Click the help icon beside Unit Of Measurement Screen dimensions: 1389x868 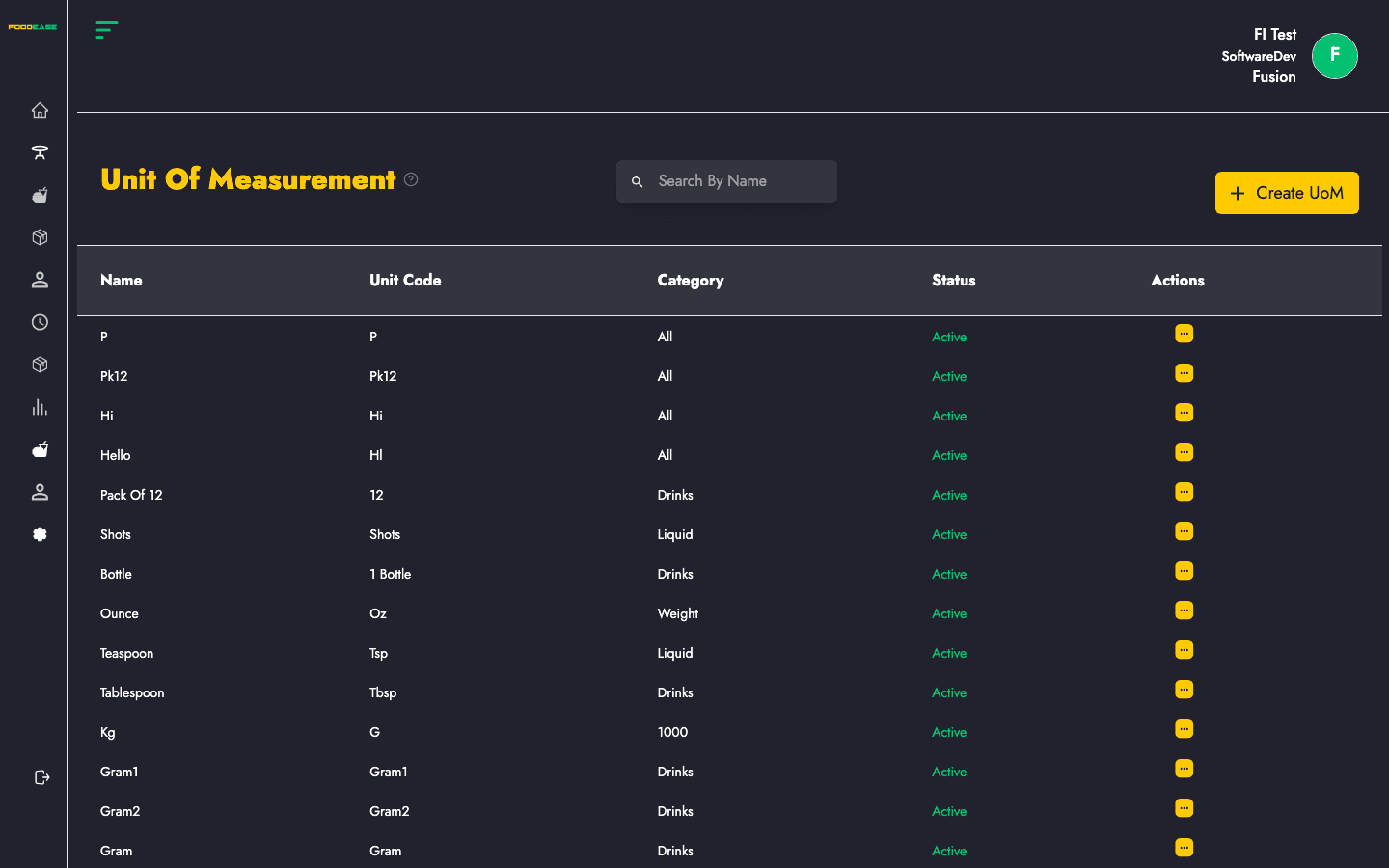point(411,179)
